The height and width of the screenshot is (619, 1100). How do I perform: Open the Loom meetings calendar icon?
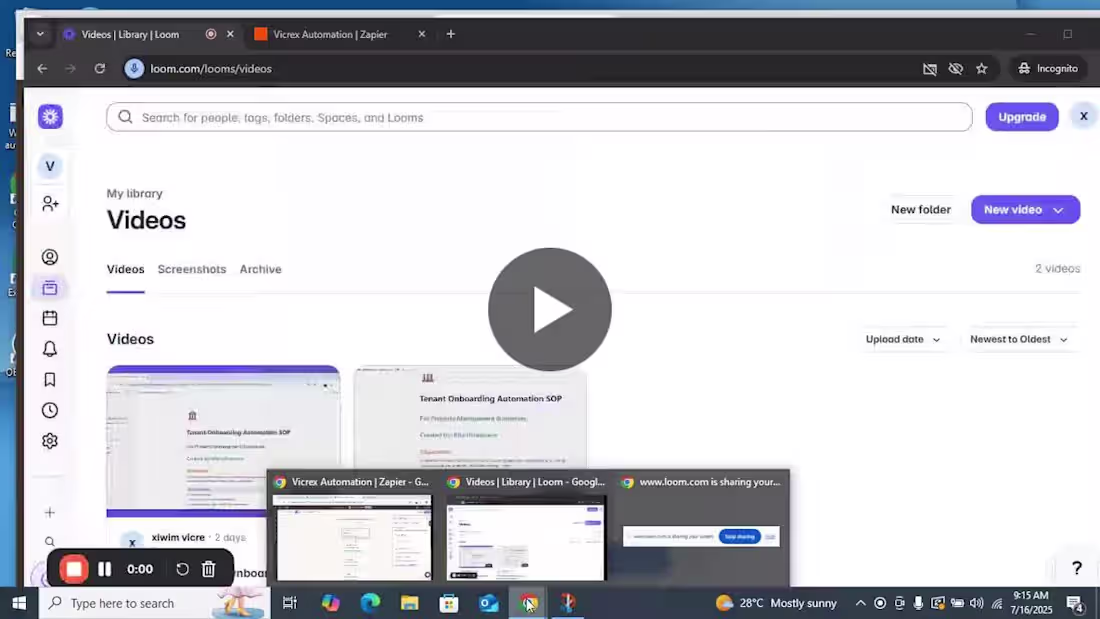tap(49, 317)
